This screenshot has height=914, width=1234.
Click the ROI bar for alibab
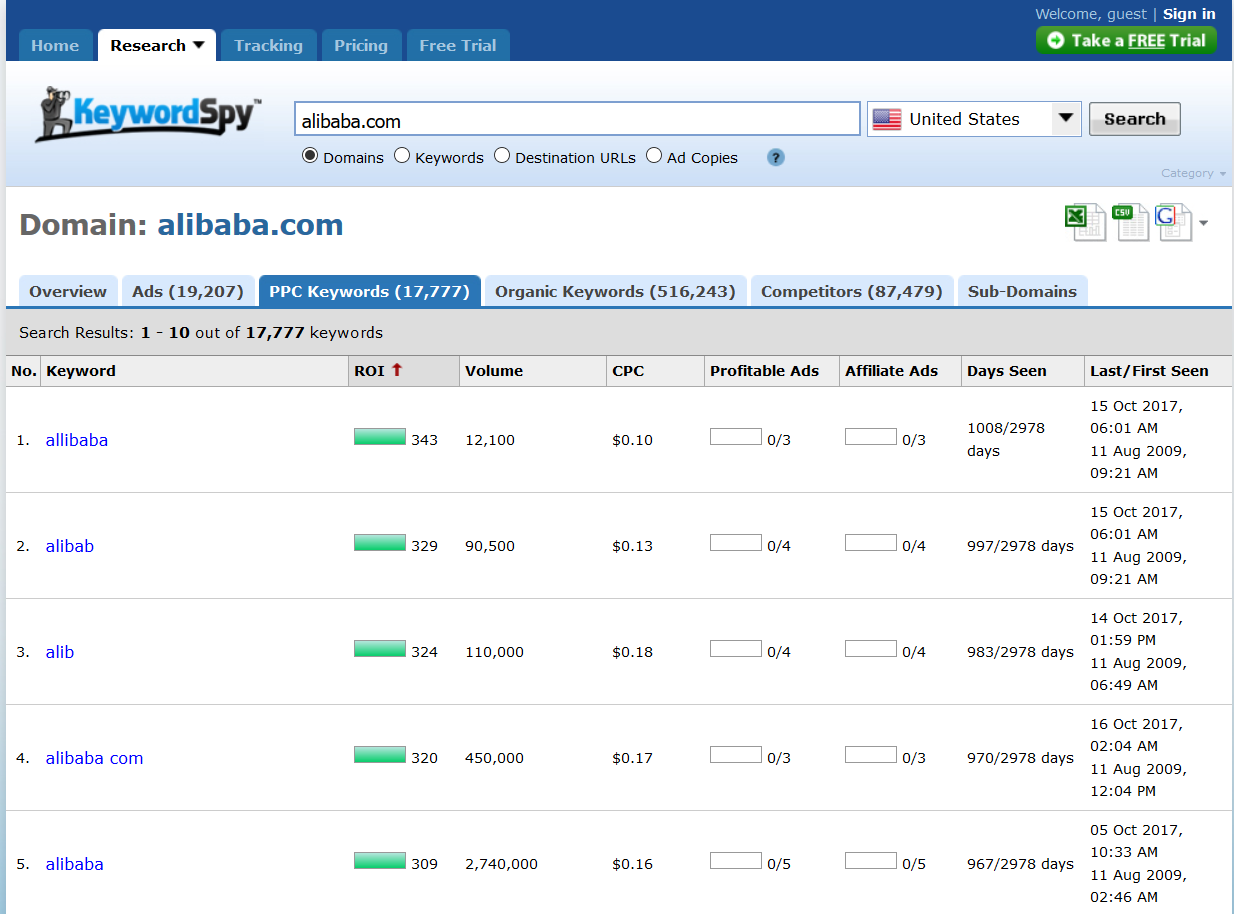click(380, 543)
